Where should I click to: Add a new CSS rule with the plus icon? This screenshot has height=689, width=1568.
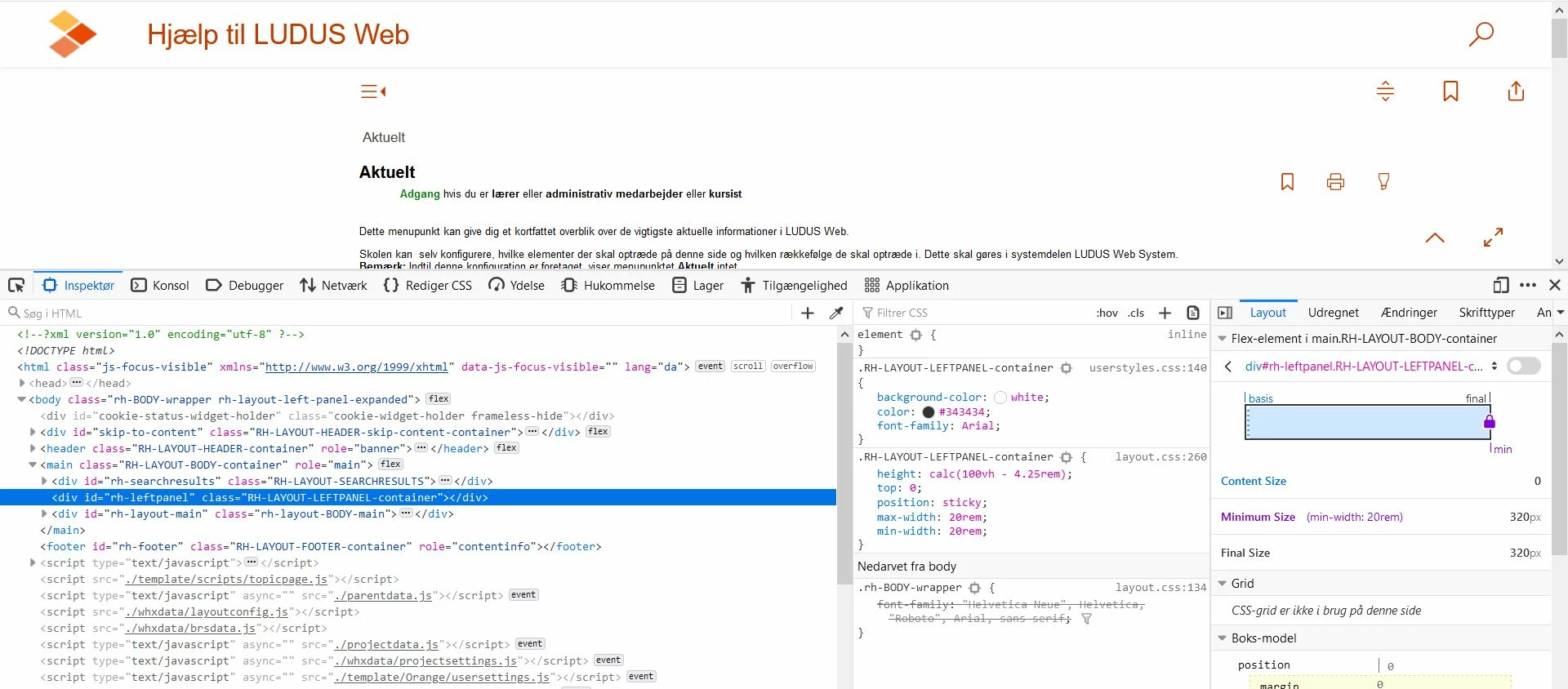tap(1165, 313)
